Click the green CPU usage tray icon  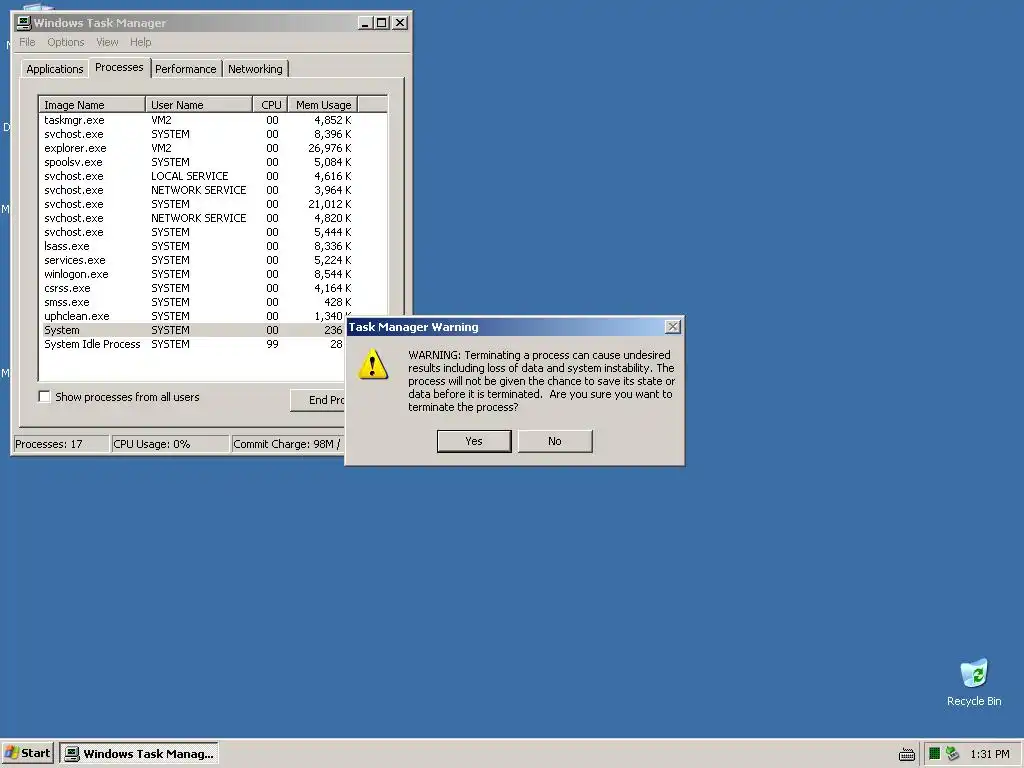tap(935, 754)
